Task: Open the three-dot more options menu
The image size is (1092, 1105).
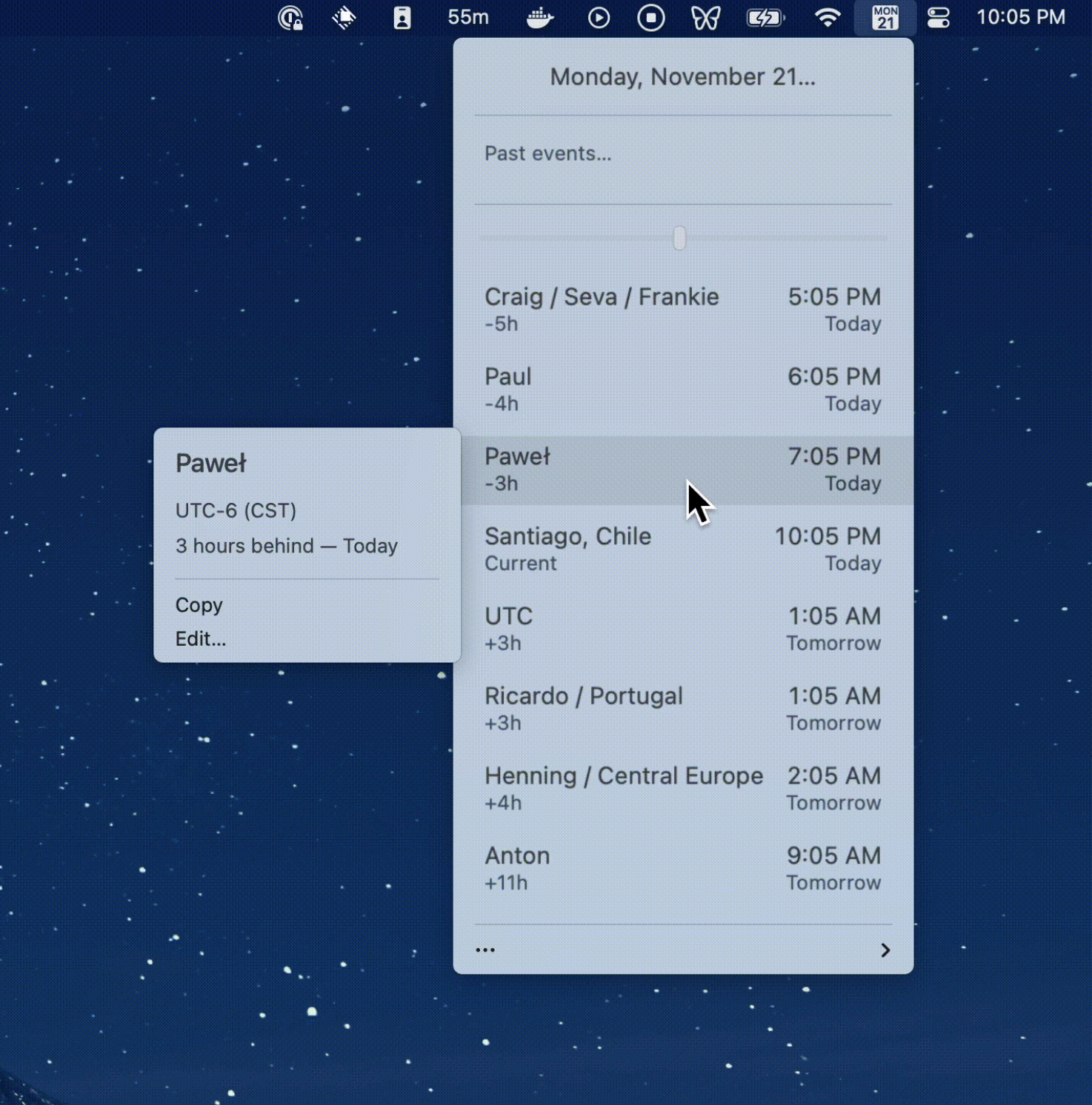Action: pyautogui.click(x=485, y=950)
